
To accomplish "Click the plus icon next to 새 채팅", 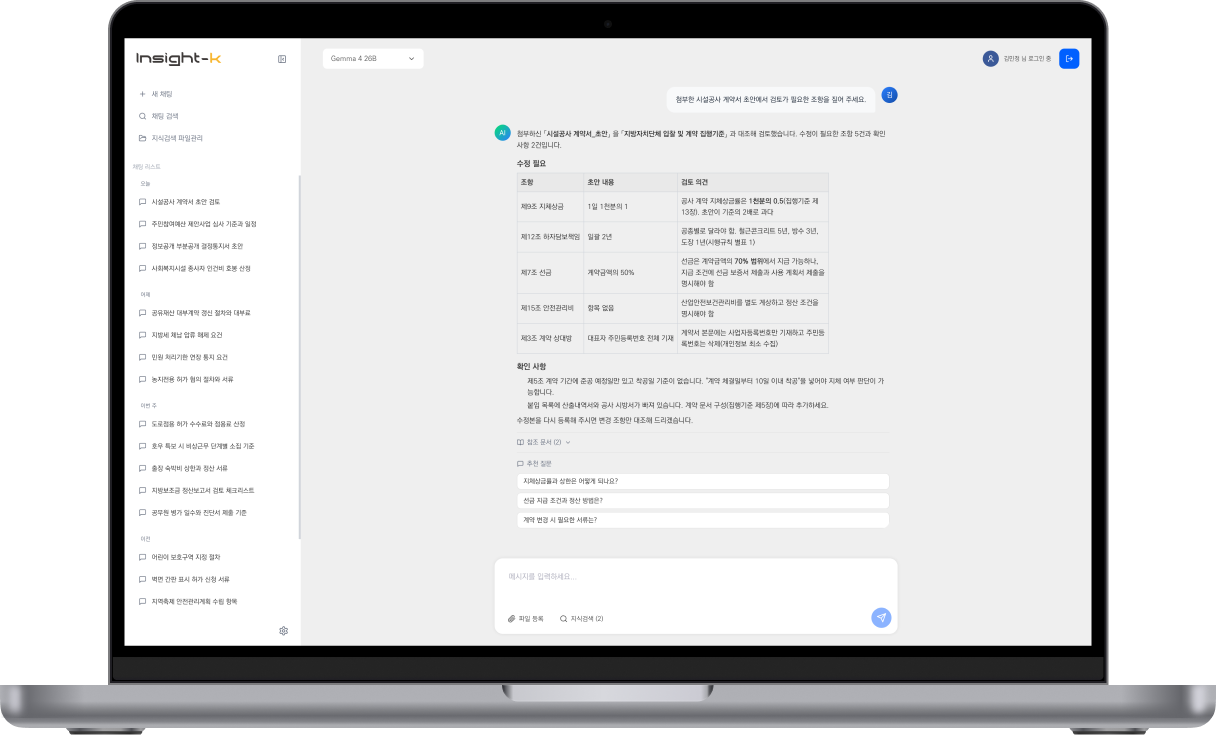I will click(142, 93).
